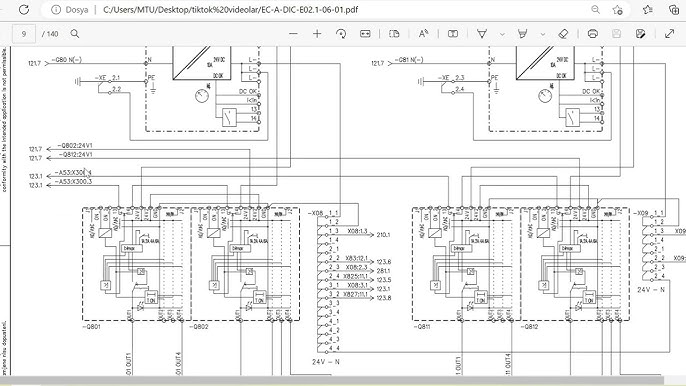Image resolution: width=686 pixels, height=386 pixels.
Task: Zoom in with the plus button
Action: (317, 34)
